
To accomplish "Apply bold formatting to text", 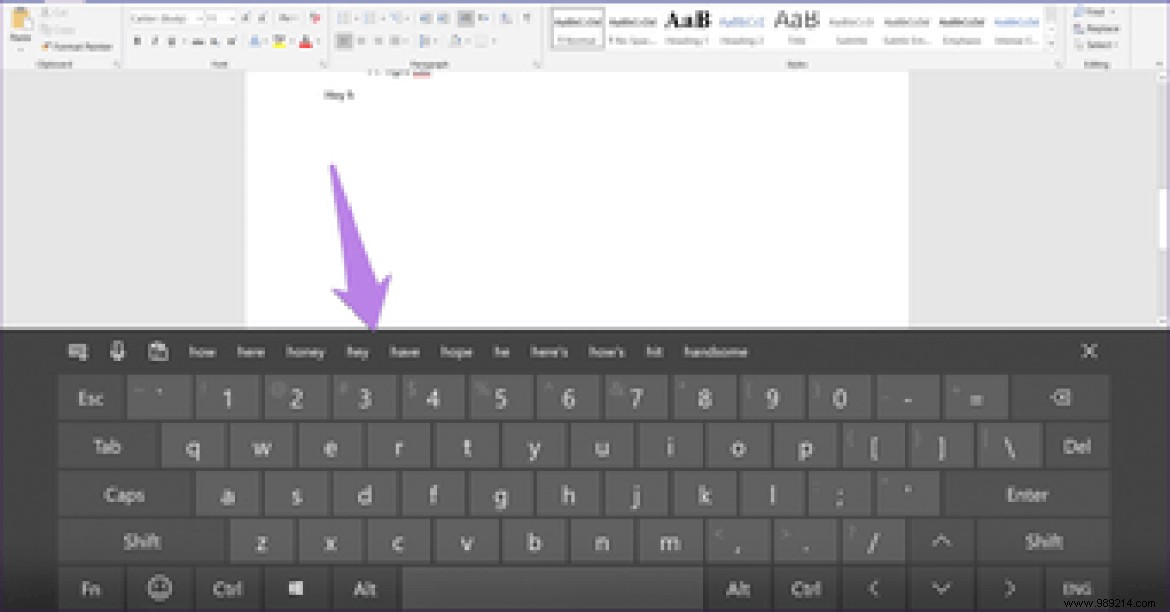I will point(137,41).
